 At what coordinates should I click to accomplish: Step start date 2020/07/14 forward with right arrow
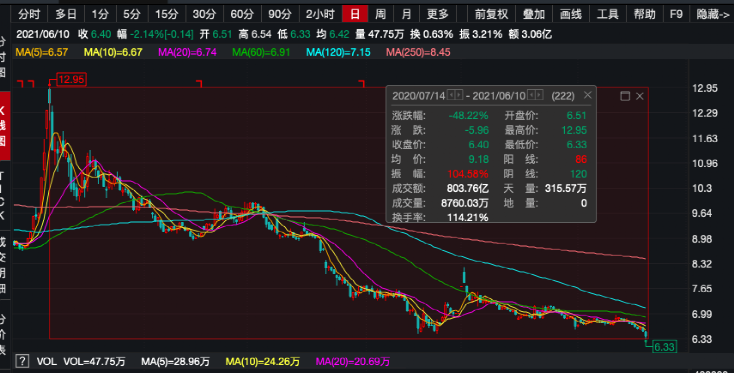[458, 95]
